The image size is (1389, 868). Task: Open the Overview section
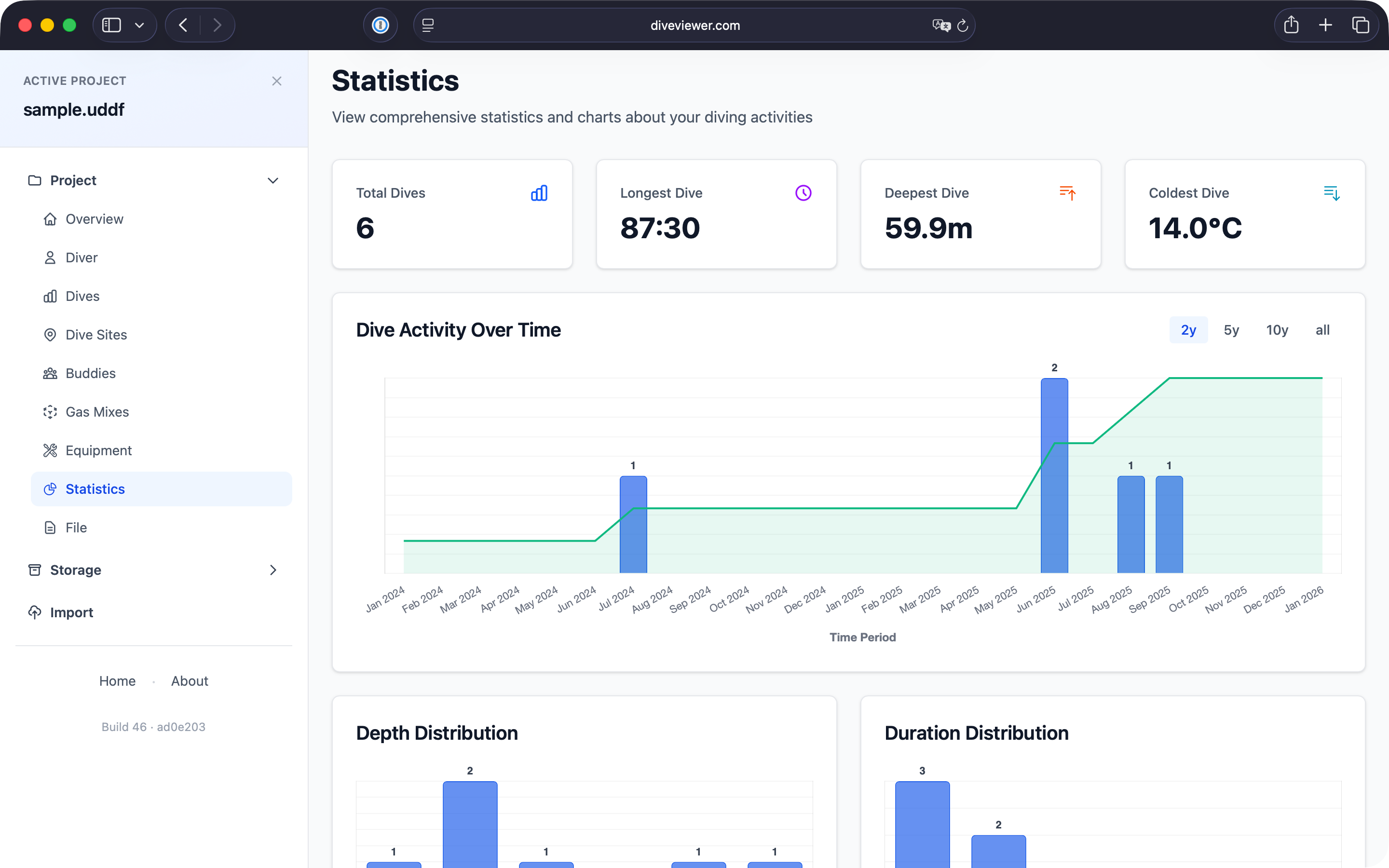(94, 219)
